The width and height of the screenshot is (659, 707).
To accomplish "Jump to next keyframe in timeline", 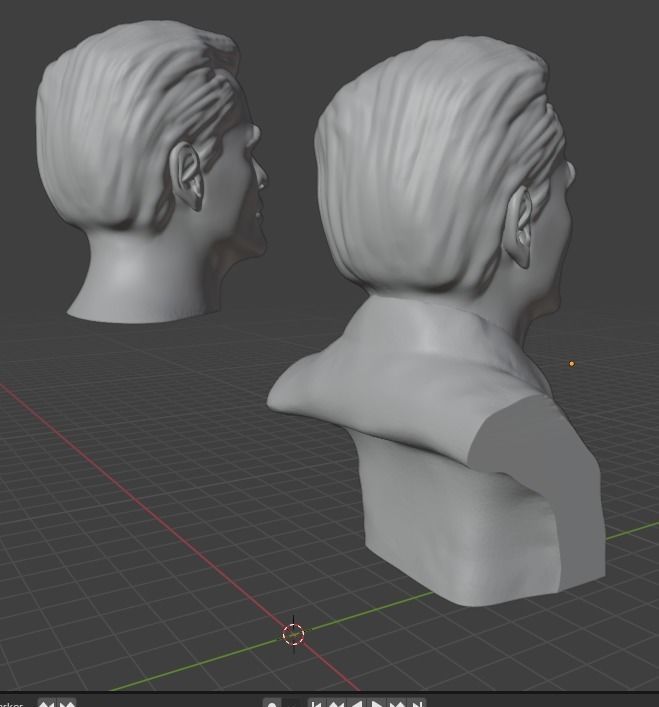I will click(x=397, y=702).
